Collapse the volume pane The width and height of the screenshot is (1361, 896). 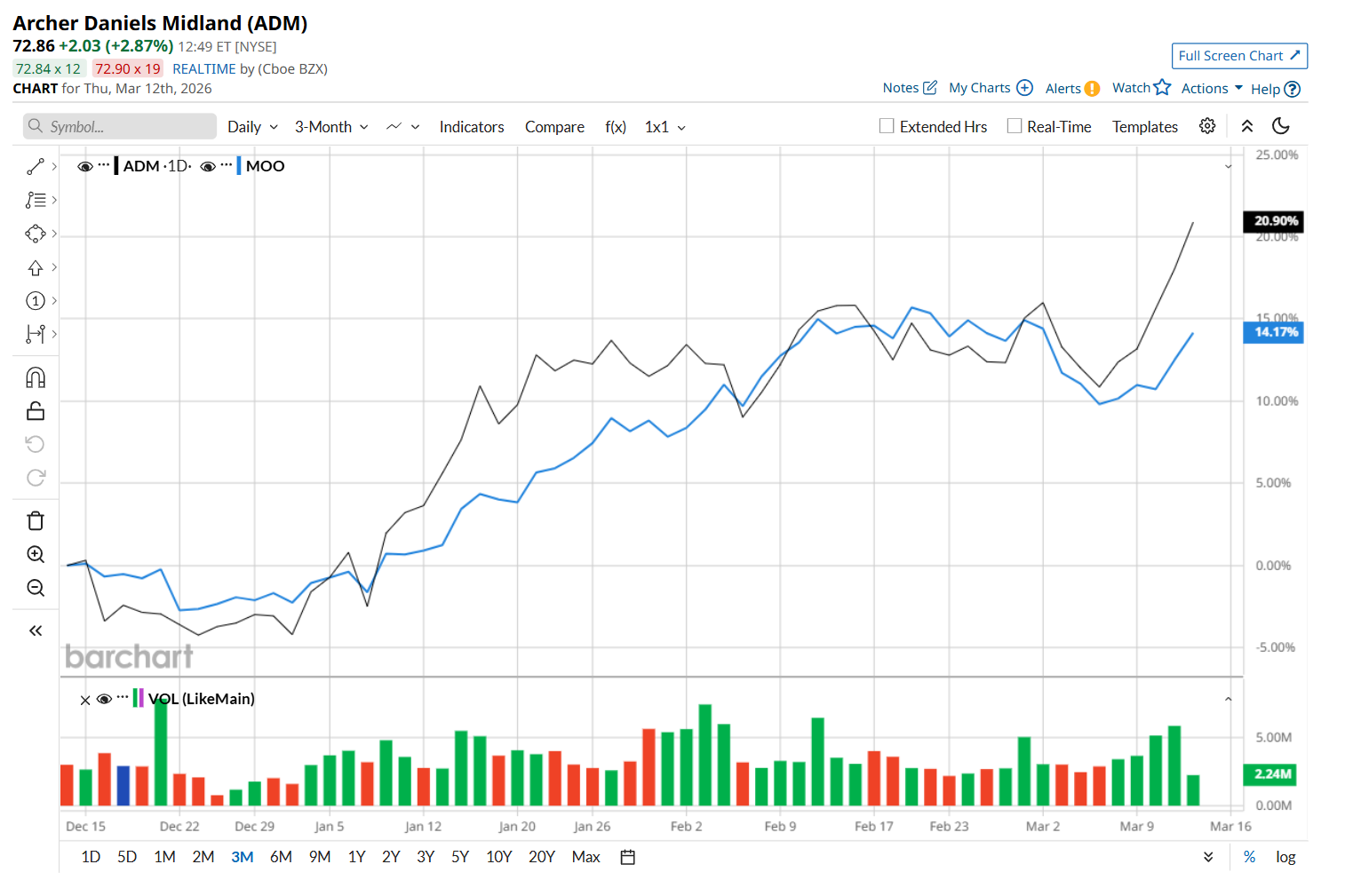[1229, 700]
